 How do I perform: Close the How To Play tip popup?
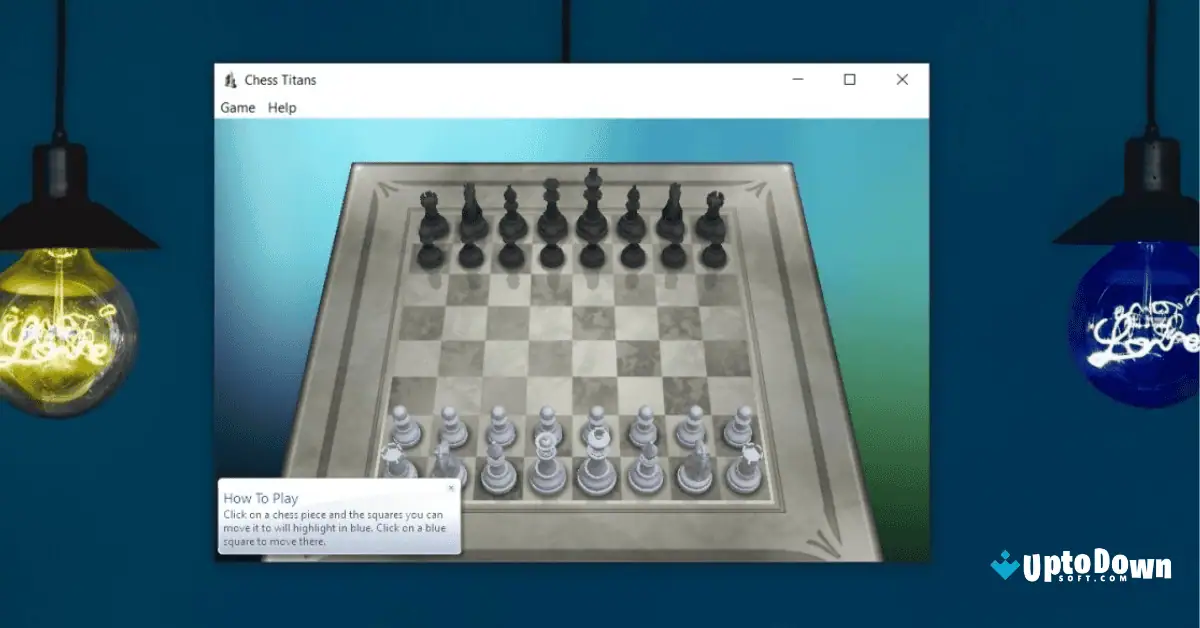click(451, 487)
